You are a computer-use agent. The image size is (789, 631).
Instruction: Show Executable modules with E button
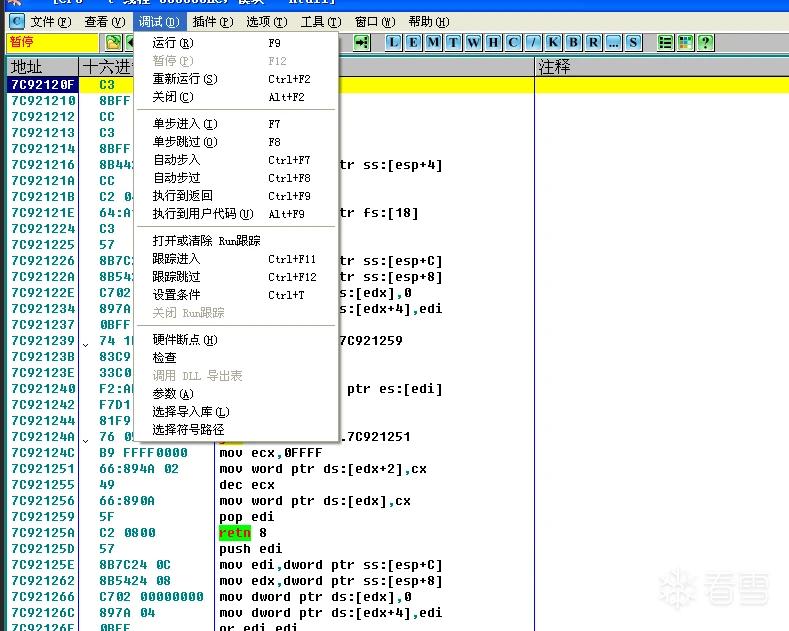coord(414,43)
